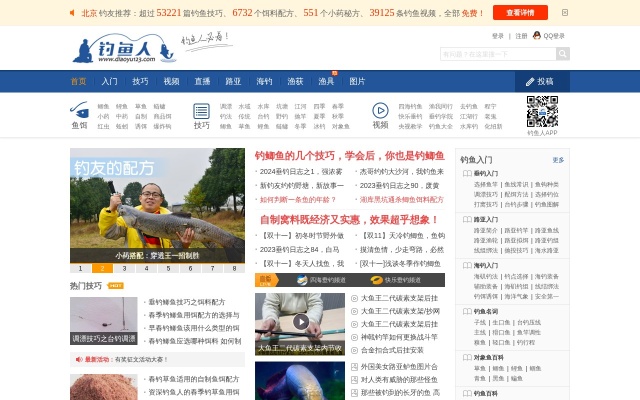Open the 海钓 navigation tab
This screenshot has width=640, height=400.
(264, 82)
